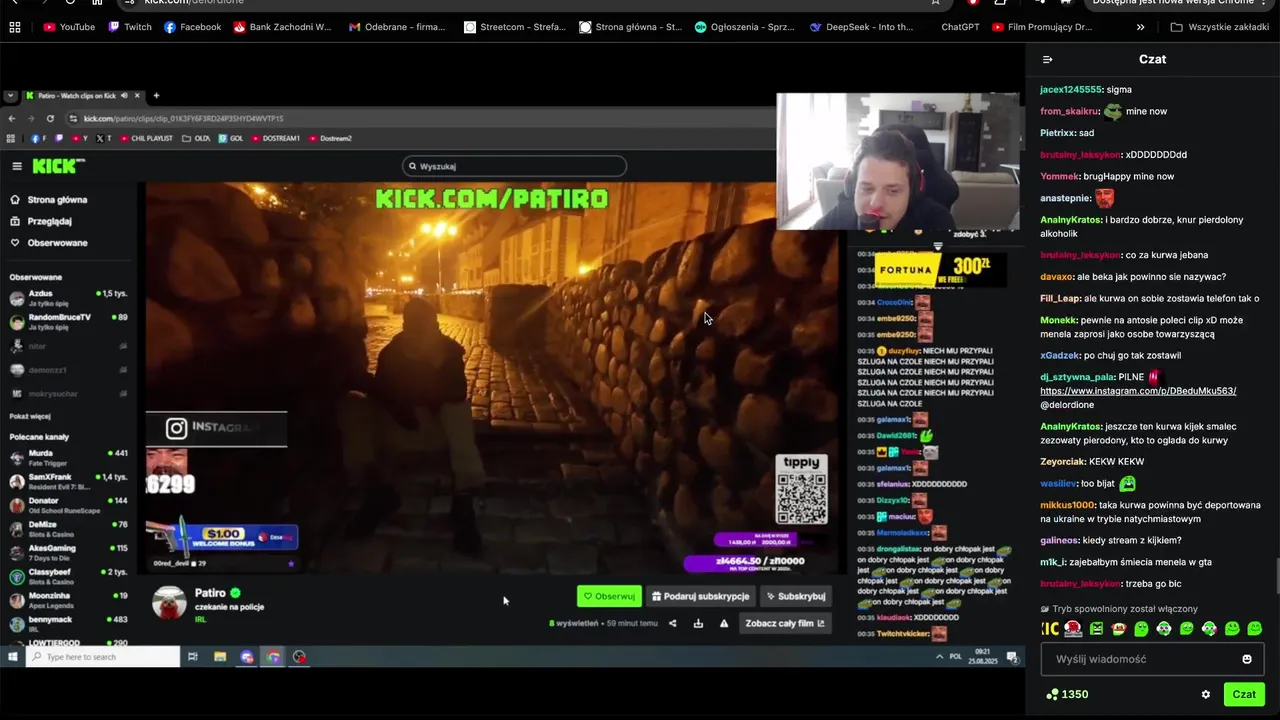
Task: Open the browser apps grid icon
Action: [x=15, y=27]
